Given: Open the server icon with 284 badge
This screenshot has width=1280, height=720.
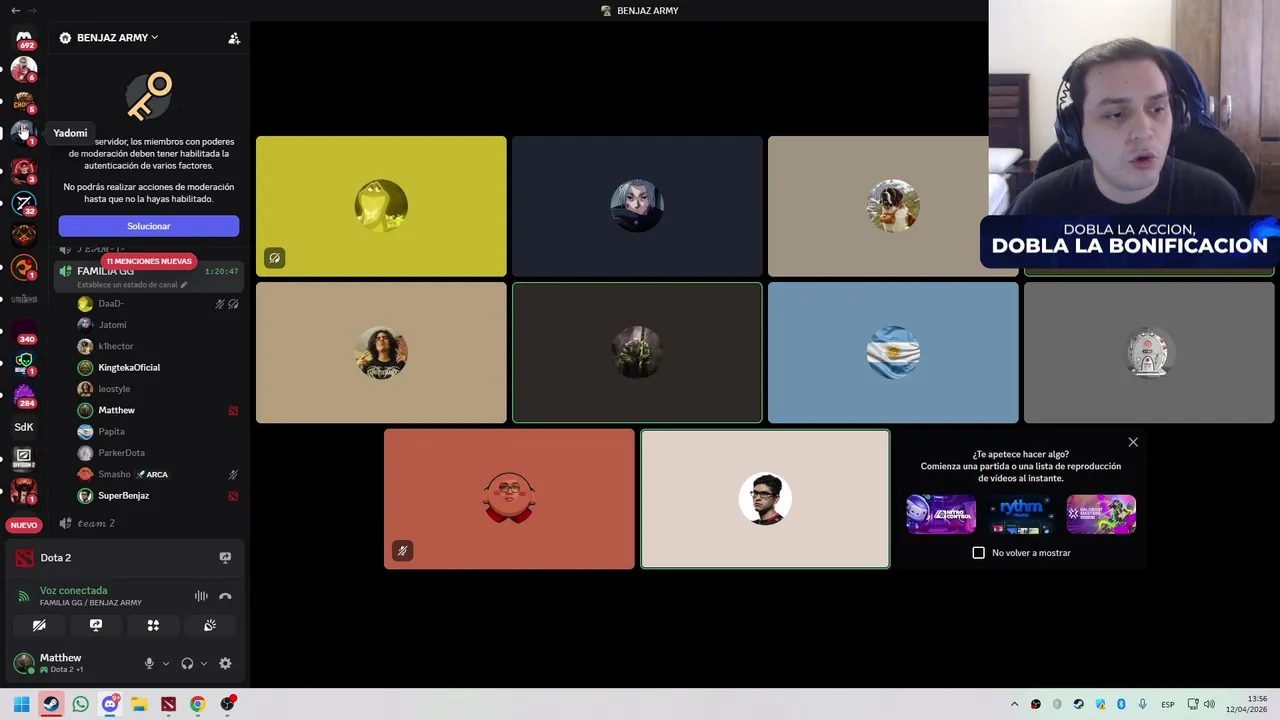Looking at the screenshot, I should (x=24, y=395).
